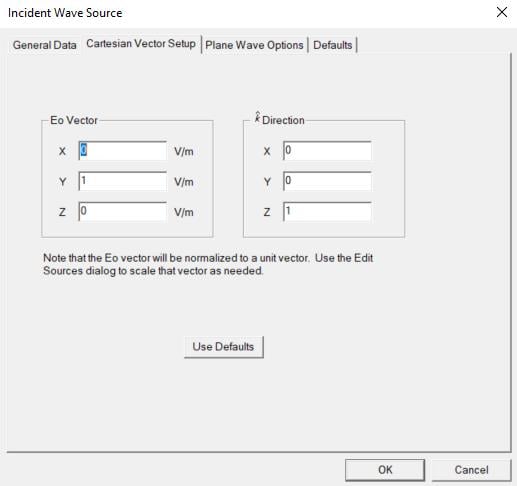
Task: Click the Z label in k Direction group
Action: [267, 212]
